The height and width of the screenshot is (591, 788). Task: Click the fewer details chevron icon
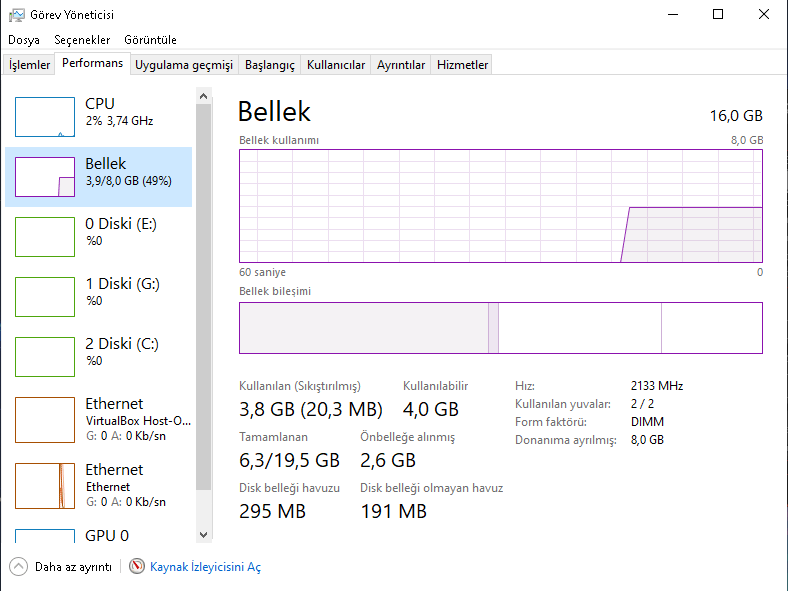tap(19, 567)
